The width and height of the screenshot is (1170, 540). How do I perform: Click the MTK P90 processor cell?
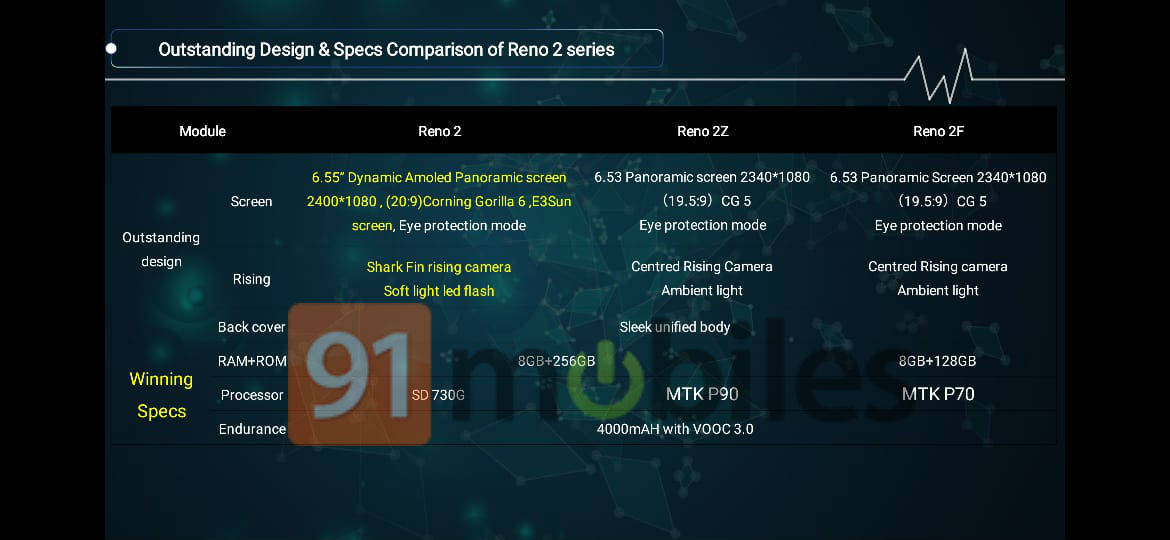702,394
